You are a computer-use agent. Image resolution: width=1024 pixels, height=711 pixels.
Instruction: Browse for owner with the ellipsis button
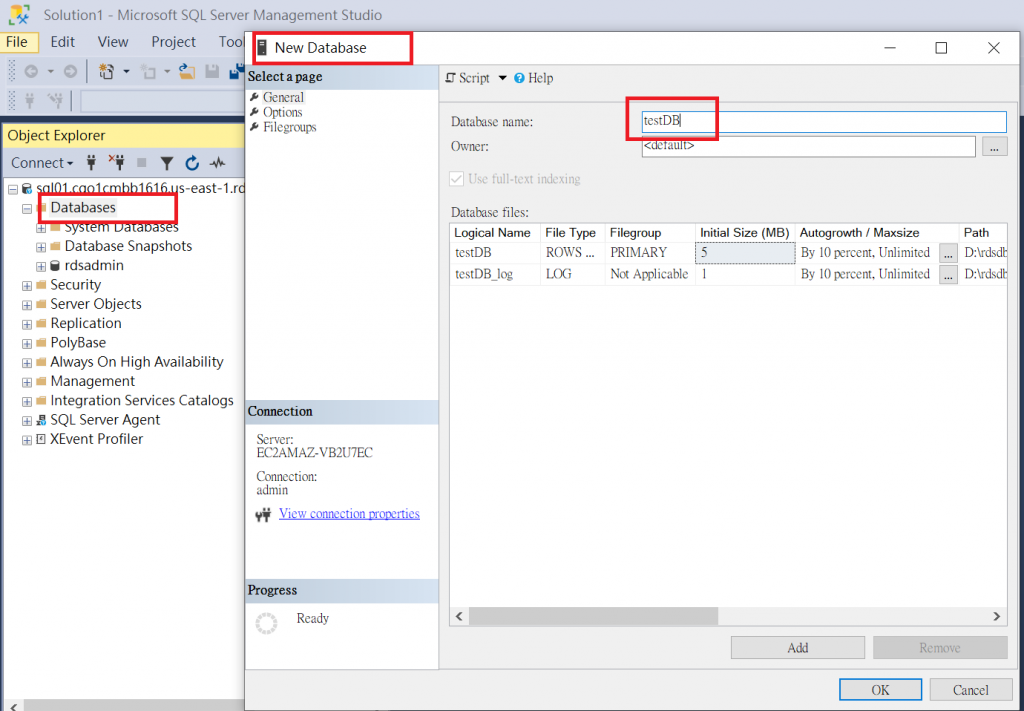point(994,147)
